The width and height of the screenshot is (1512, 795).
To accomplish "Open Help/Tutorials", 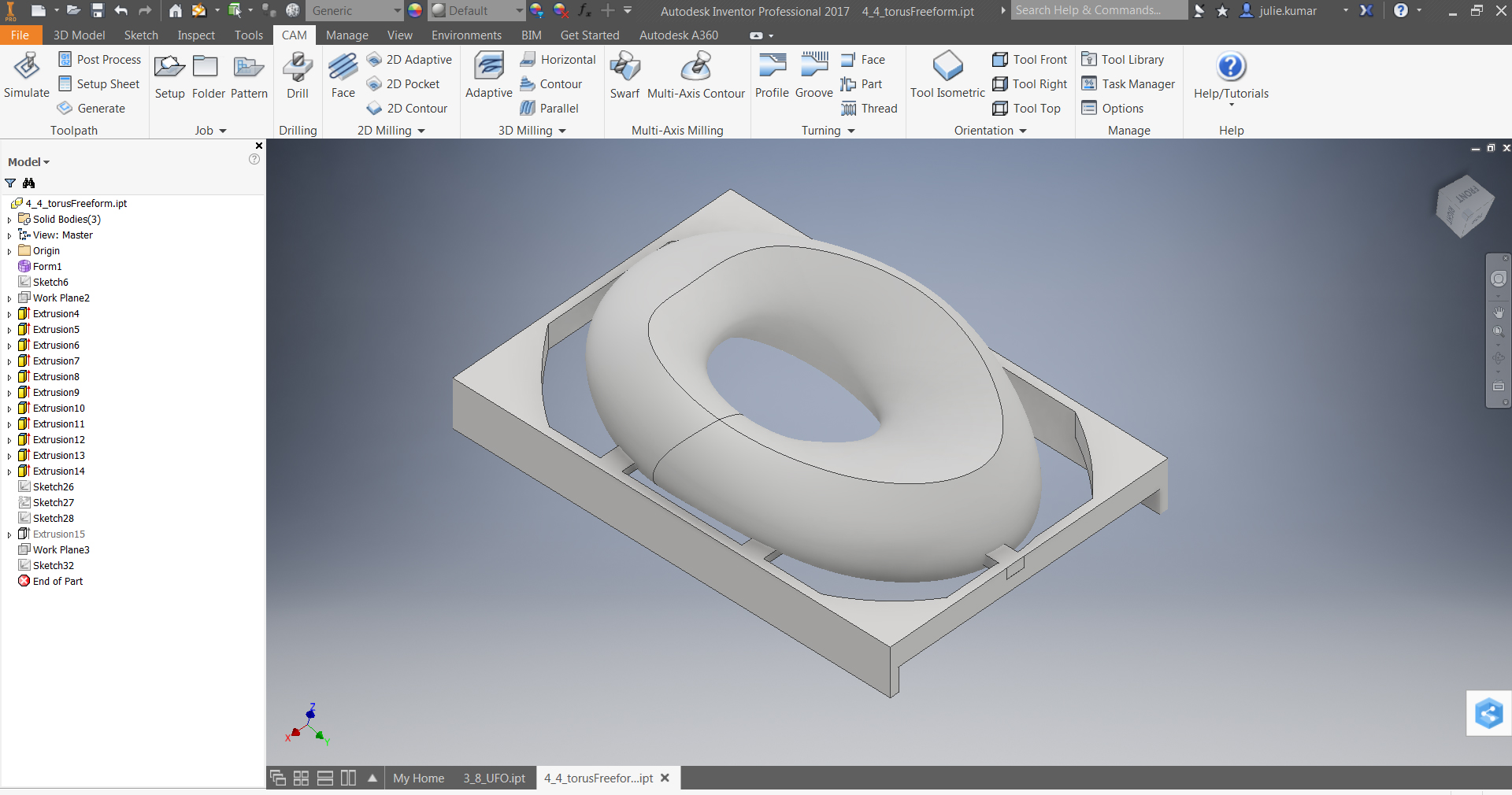I will [x=1231, y=77].
